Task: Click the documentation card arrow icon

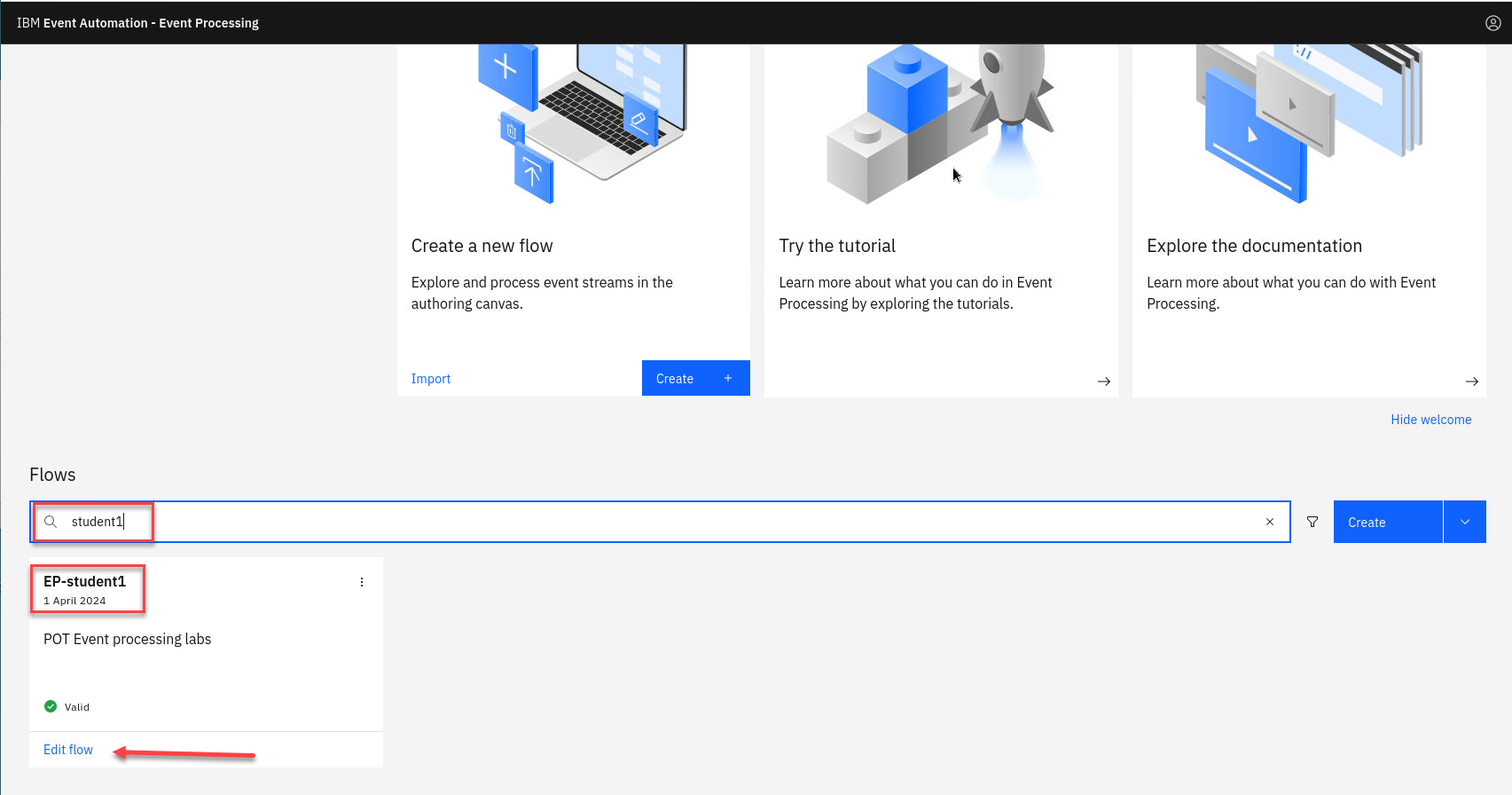Action: point(1471,382)
